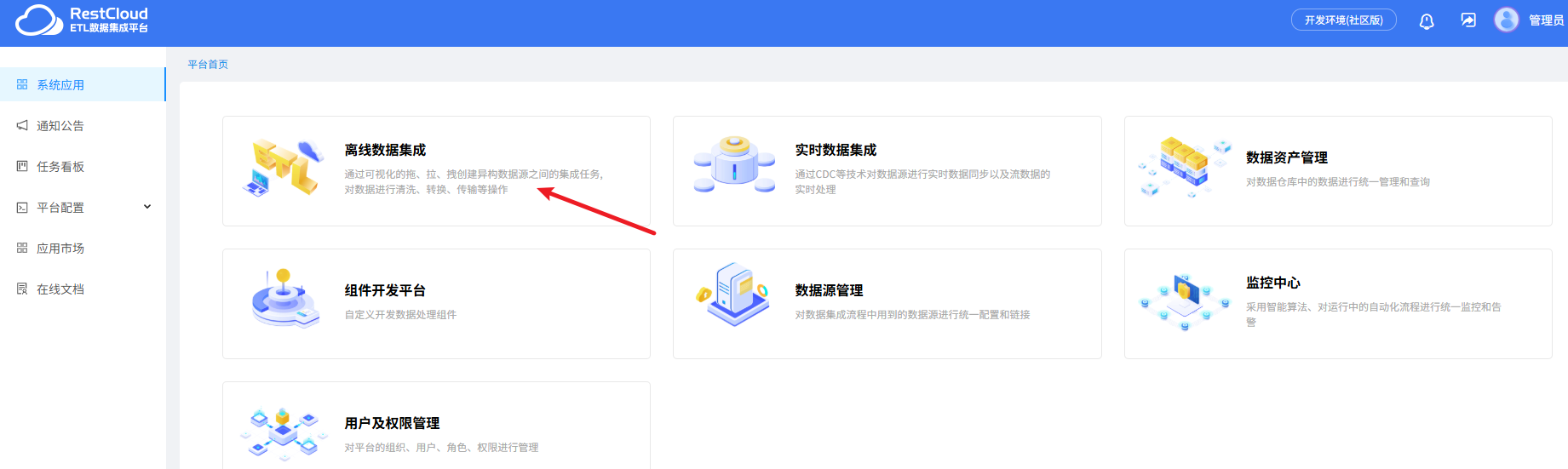Open the 管理员 user avatar
This screenshot has height=469, width=1568.
[1507, 20]
